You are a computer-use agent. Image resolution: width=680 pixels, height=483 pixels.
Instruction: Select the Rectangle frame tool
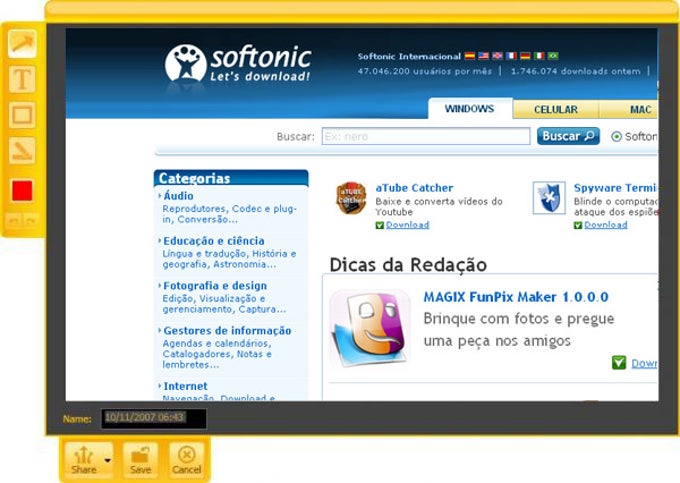pos(22,115)
